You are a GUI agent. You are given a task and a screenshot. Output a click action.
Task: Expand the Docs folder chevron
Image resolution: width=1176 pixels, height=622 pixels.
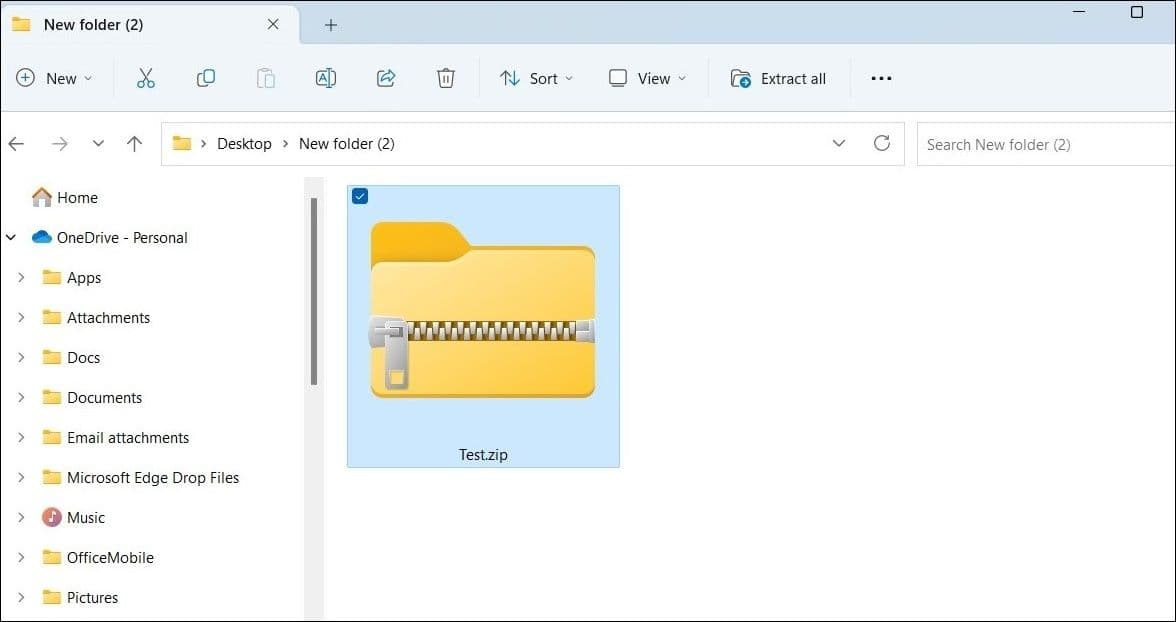(21, 357)
